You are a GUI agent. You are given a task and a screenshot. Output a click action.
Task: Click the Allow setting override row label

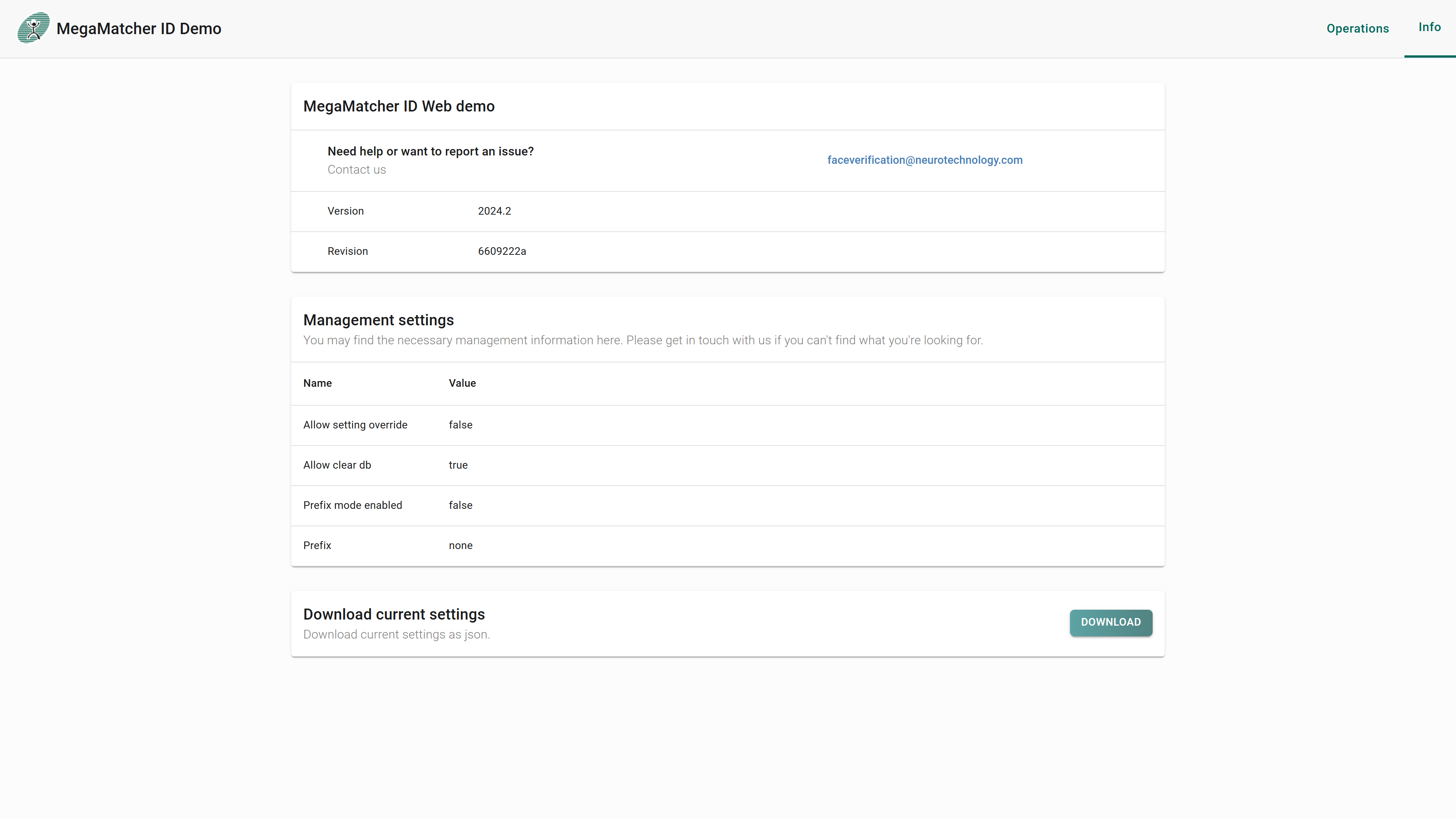point(356,425)
